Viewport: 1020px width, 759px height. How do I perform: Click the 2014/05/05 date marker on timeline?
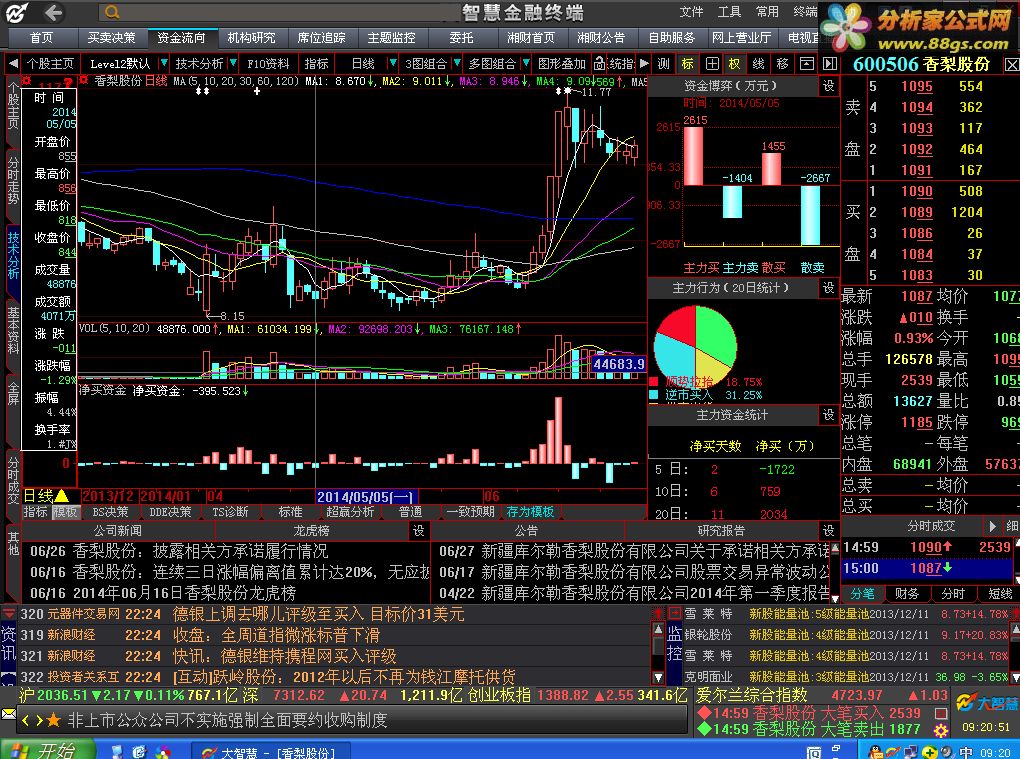[365, 497]
